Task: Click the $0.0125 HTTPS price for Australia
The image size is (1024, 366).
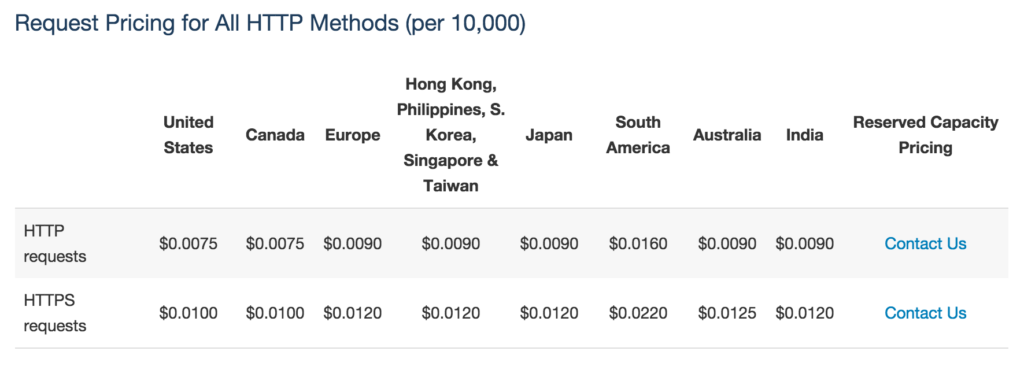Action: coord(727,313)
